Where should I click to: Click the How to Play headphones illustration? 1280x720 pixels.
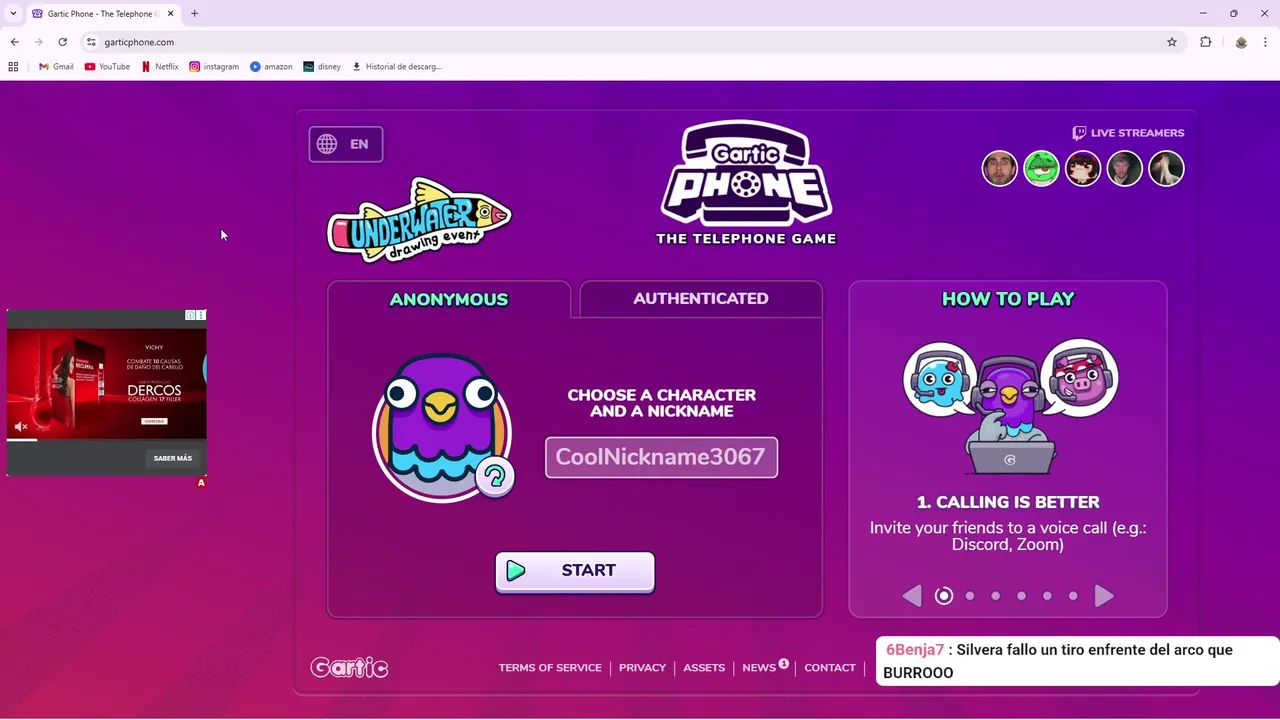pos(1009,407)
